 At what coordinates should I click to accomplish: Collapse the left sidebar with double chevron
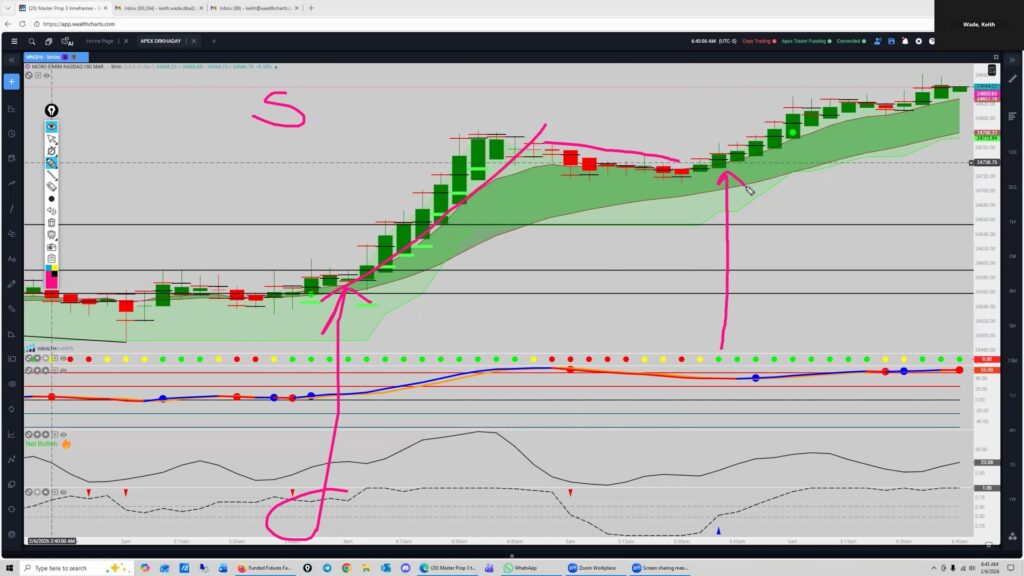10,59
